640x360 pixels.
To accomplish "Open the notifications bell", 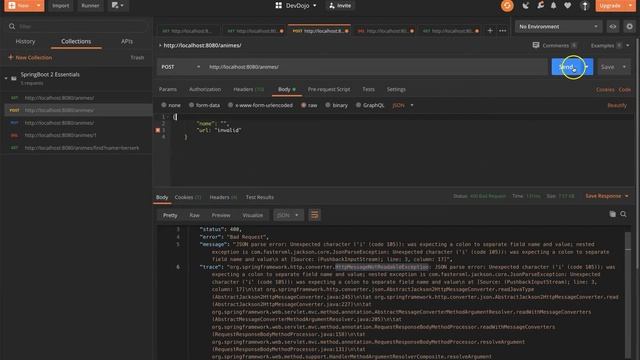I will 553,6.
